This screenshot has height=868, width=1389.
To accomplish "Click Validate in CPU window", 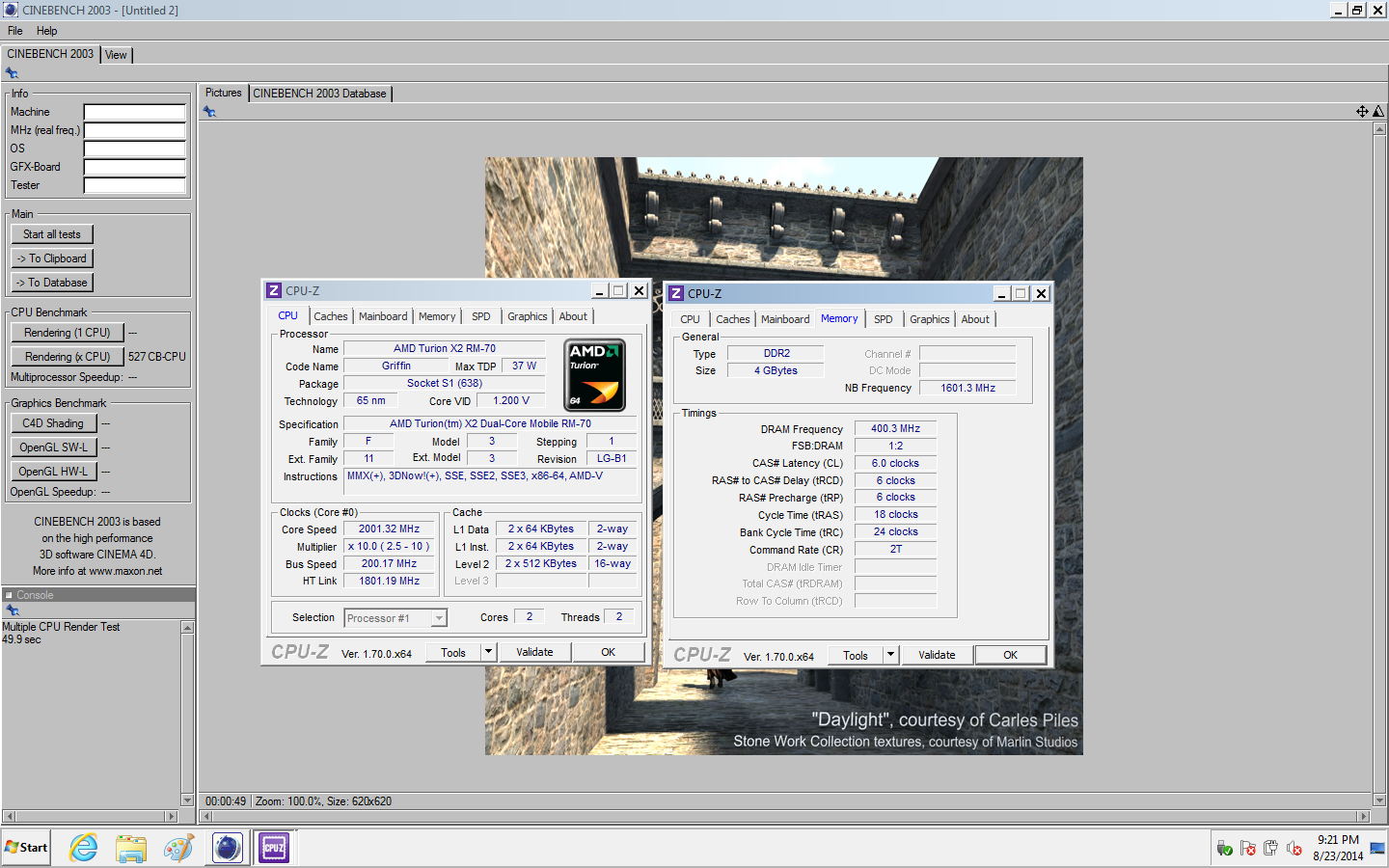I will (534, 652).
